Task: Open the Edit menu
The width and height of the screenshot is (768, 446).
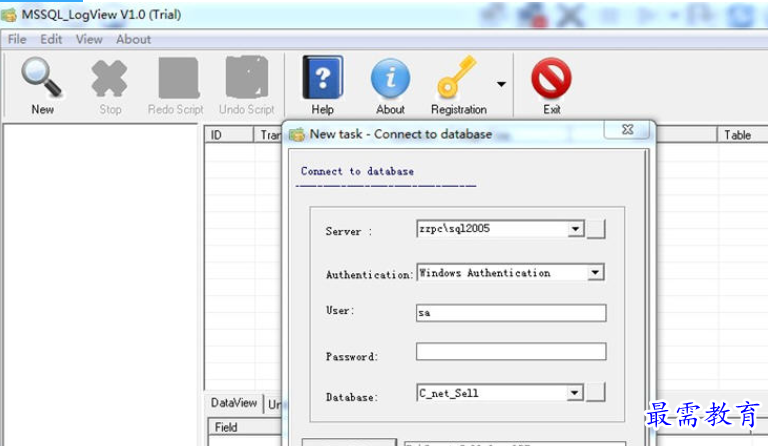Action: click(51, 39)
